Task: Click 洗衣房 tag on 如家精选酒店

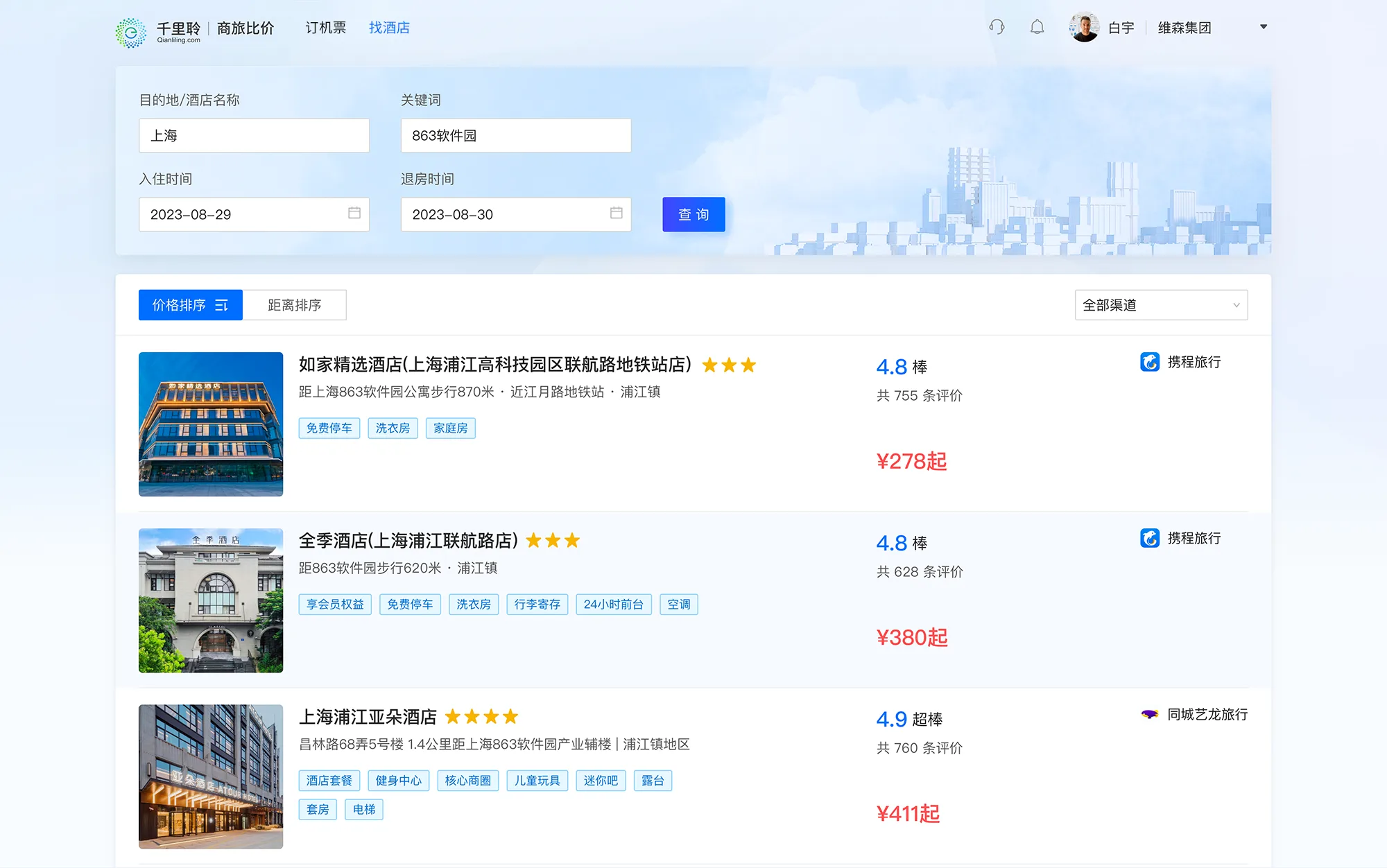Action: 393,428
